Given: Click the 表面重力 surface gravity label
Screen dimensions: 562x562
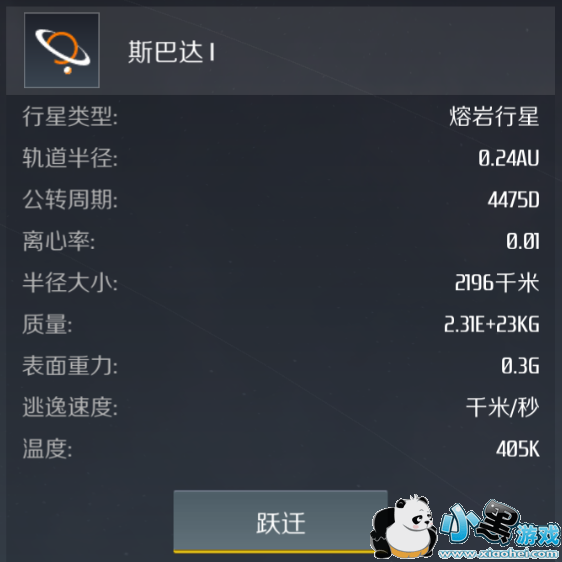Looking at the screenshot, I should coord(70,366).
